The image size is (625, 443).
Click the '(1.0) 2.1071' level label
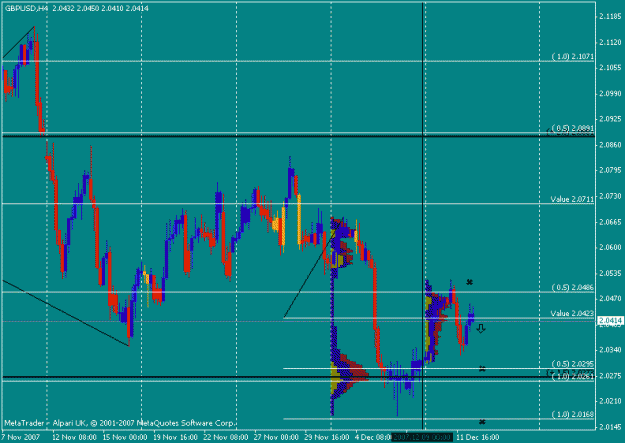coord(573,57)
